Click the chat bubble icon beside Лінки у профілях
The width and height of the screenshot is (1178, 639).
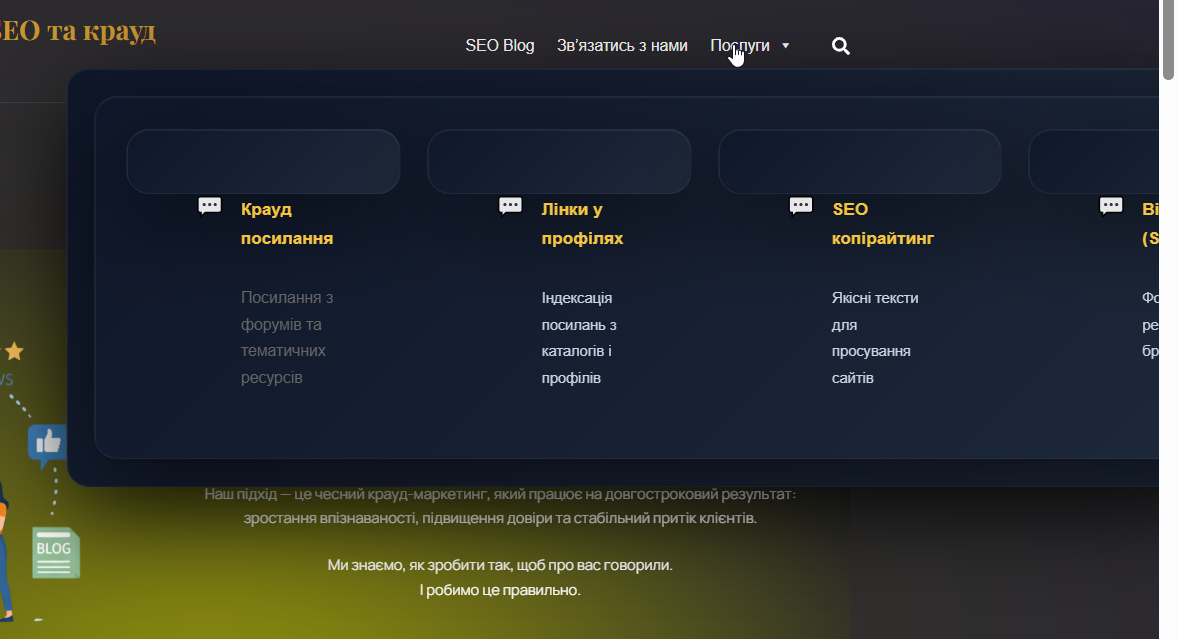pos(510,206)
